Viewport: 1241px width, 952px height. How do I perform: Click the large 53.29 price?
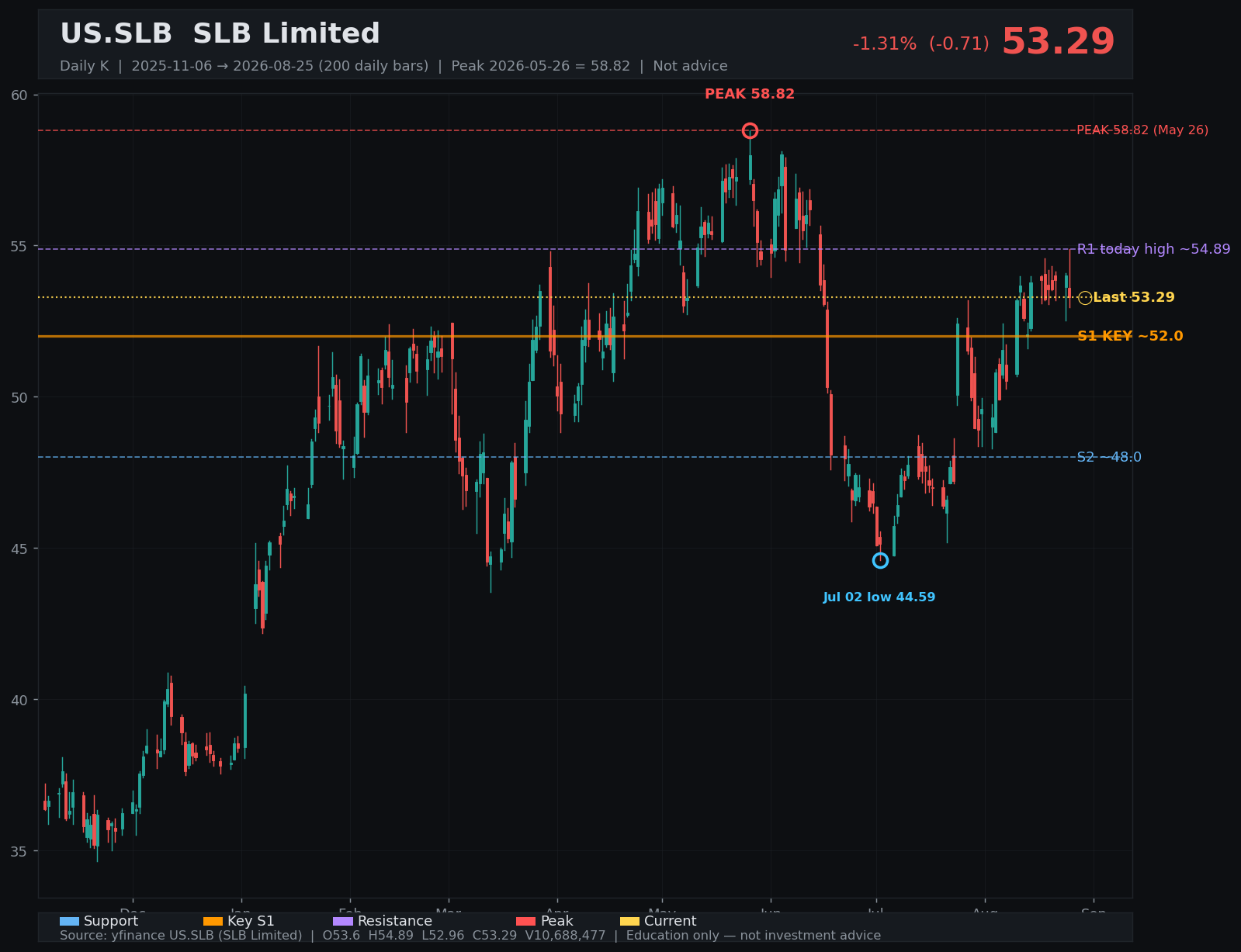point(1058,42)
